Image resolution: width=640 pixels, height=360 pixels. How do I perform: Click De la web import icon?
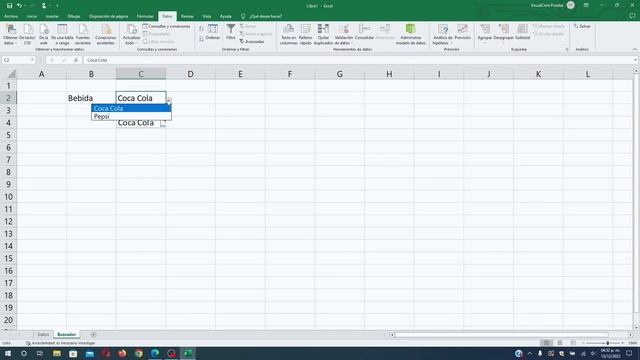click(x=44, y=34)
